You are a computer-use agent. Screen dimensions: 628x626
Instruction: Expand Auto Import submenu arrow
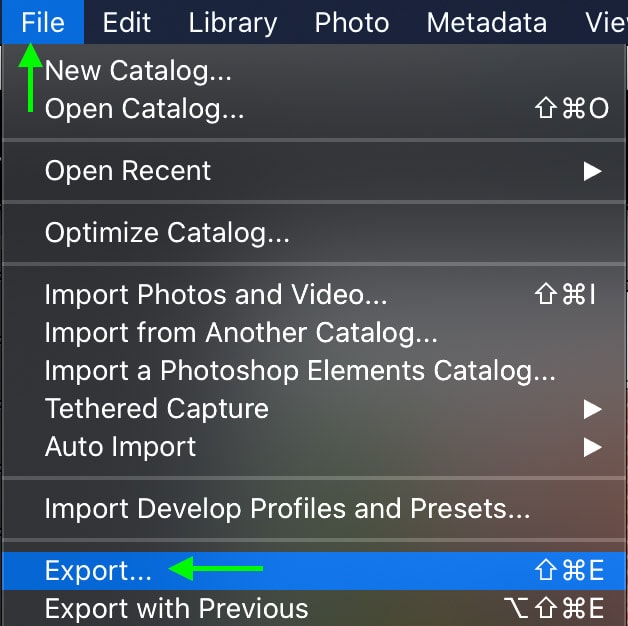[593, 447]
